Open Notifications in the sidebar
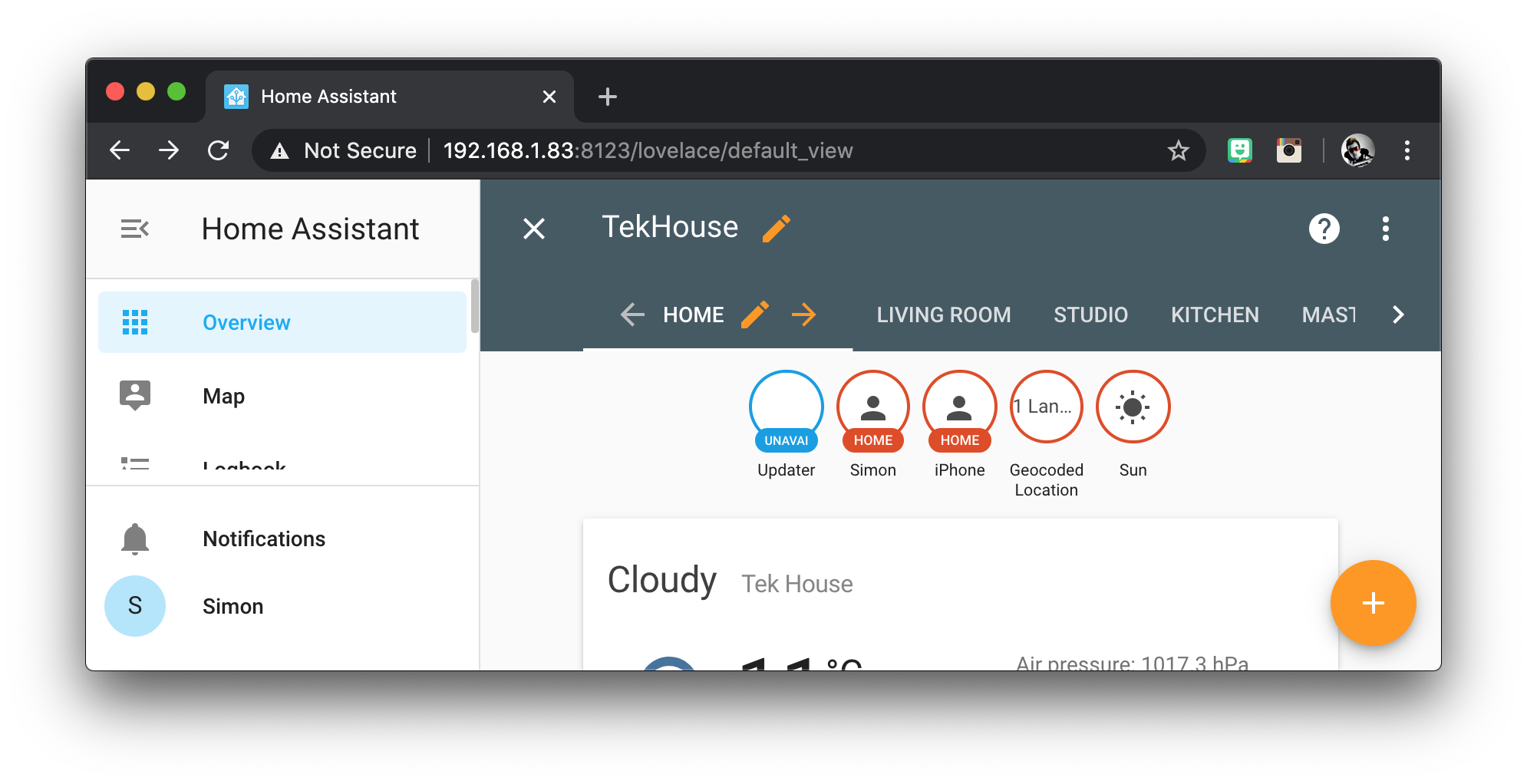The width and height of the screenshot is (1527, 784). [x=282, y=539]
